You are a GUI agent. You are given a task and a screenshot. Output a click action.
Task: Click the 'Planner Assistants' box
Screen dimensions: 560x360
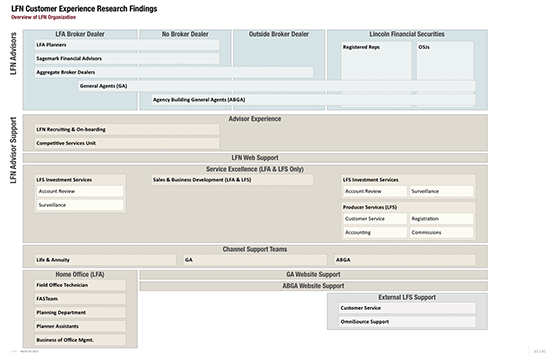coord(80,326)
